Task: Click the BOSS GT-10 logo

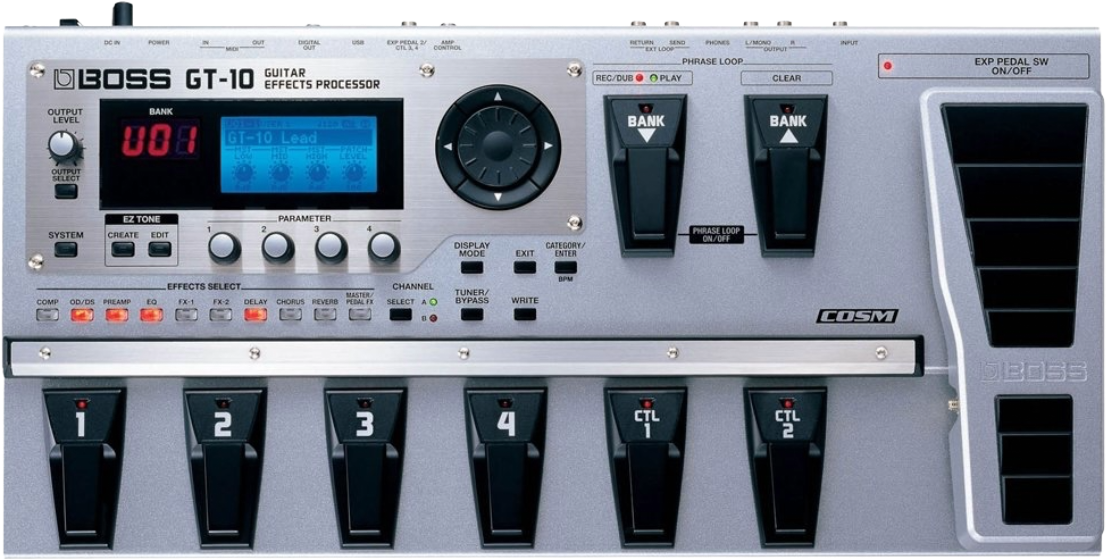Action: [x=154, y=78]
